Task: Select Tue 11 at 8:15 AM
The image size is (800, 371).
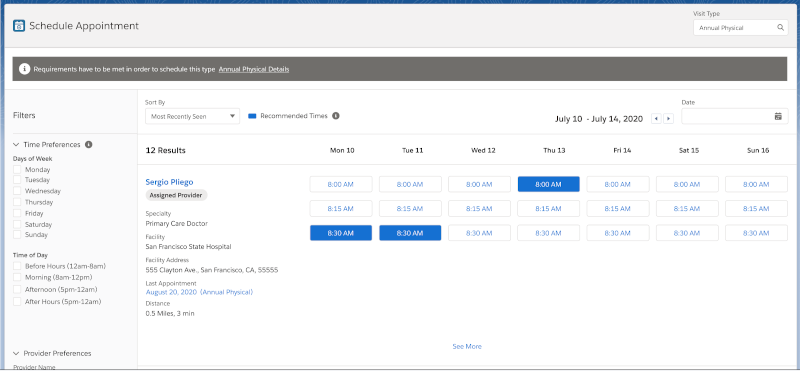Action: coord(410,209)
